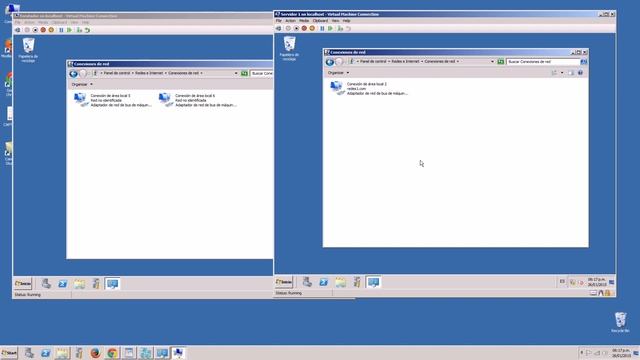This screenshot has height=360, width=640.
Task: Open PowerShell icon in Servidor 1 VM taskbar
Action: click(324, 282)
